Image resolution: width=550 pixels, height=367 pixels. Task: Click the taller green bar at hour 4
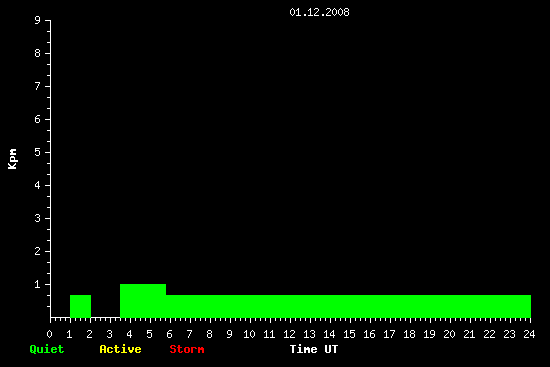[143, 301]
